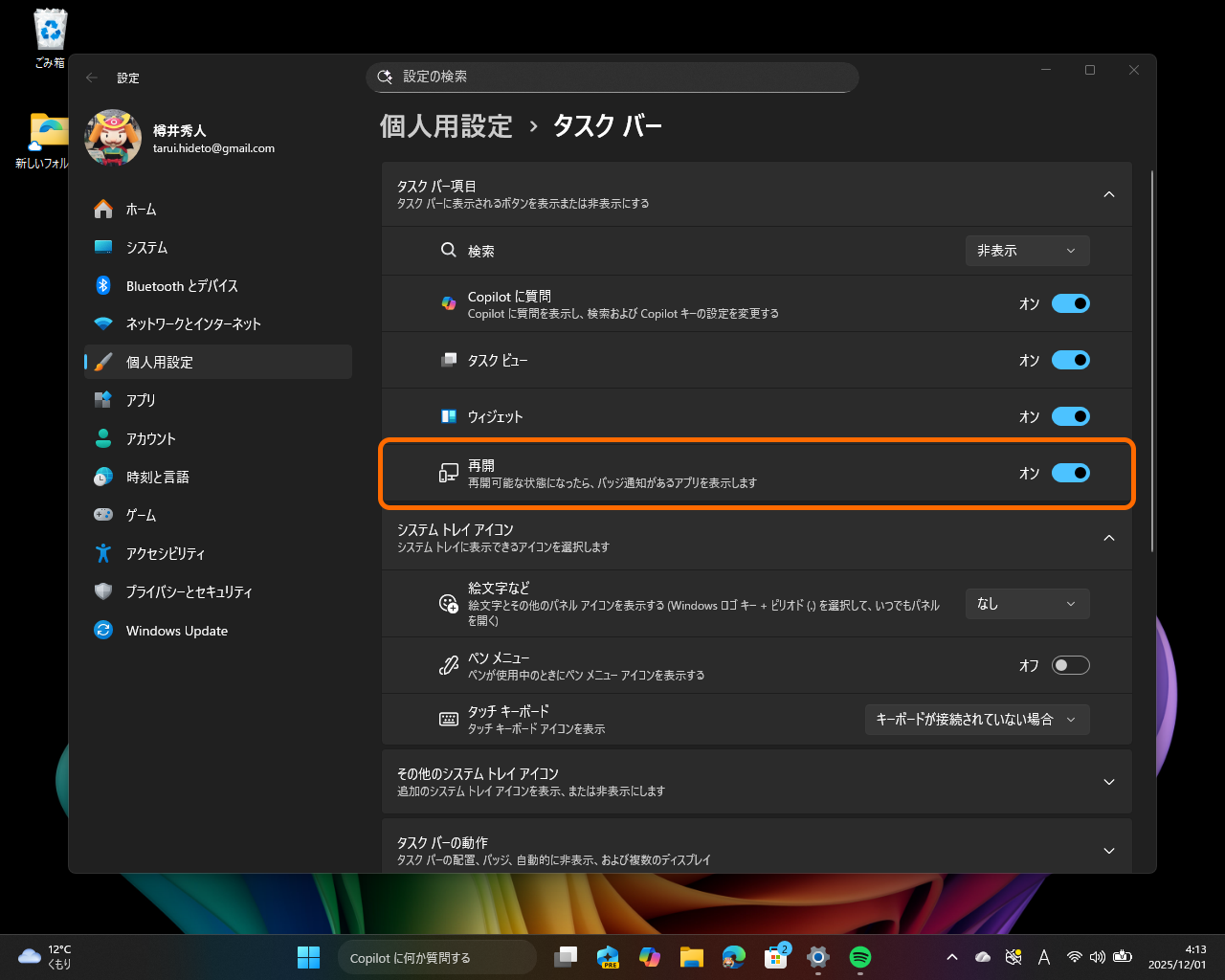
Task: Click the ペン メニュー pen icon
Action: pos(448,665)
